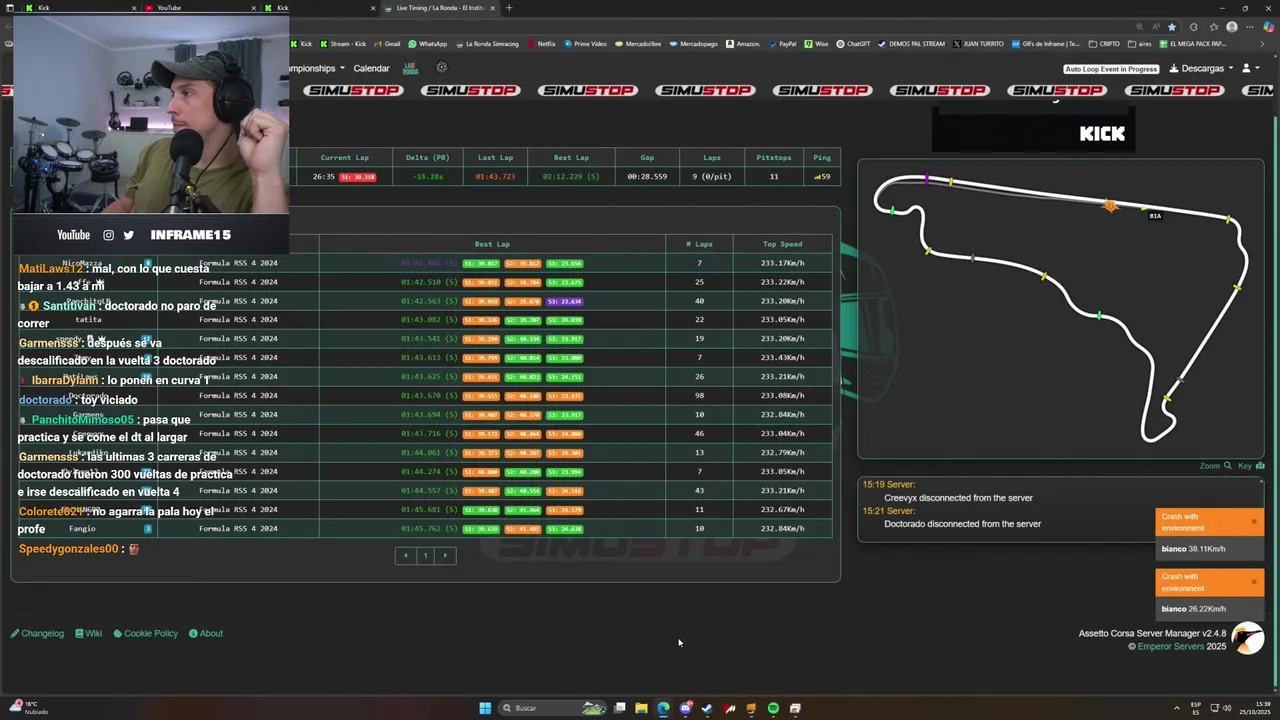
Task: Open Spotify from the taskbar
Action: pos(773,708)
